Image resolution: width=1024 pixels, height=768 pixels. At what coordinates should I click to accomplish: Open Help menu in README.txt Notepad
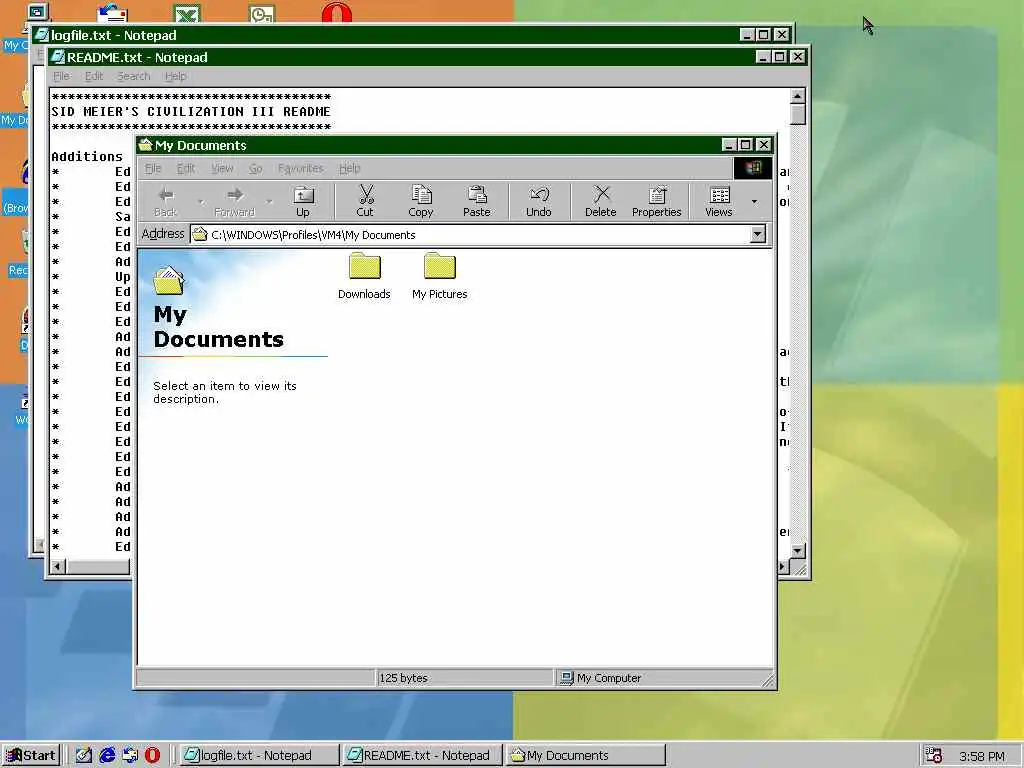point(175,76)
